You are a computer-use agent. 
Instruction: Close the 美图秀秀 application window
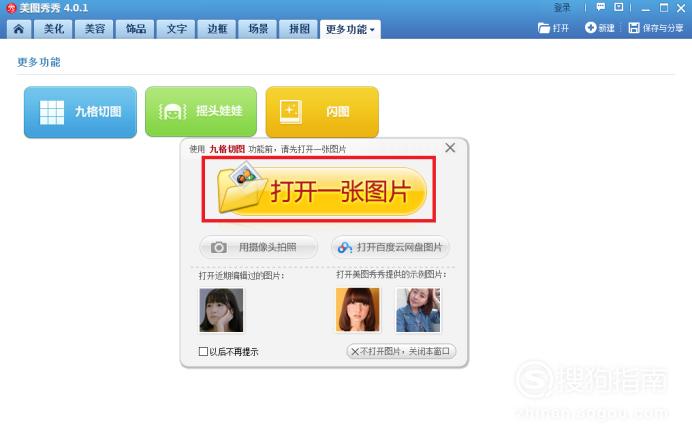tap(681, 8)
